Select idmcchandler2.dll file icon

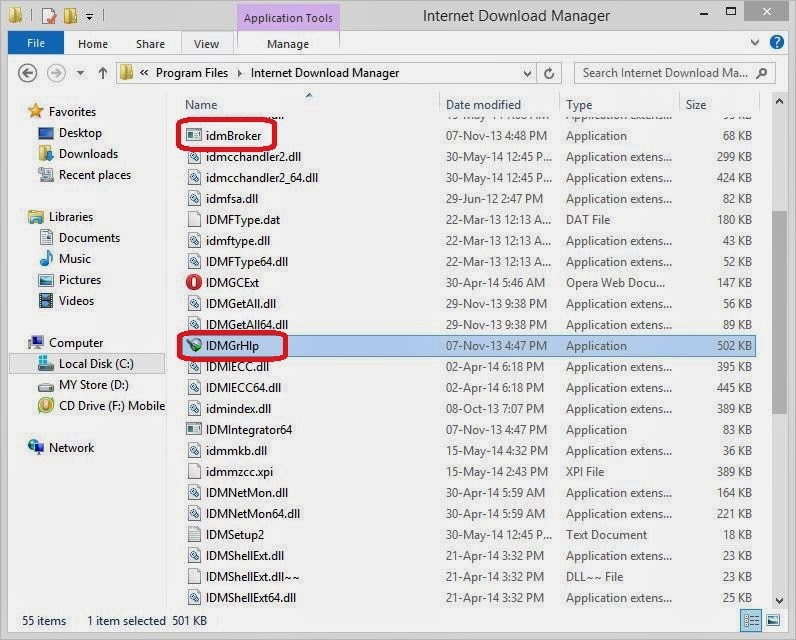pyautogui.click(x=194, y=157)
